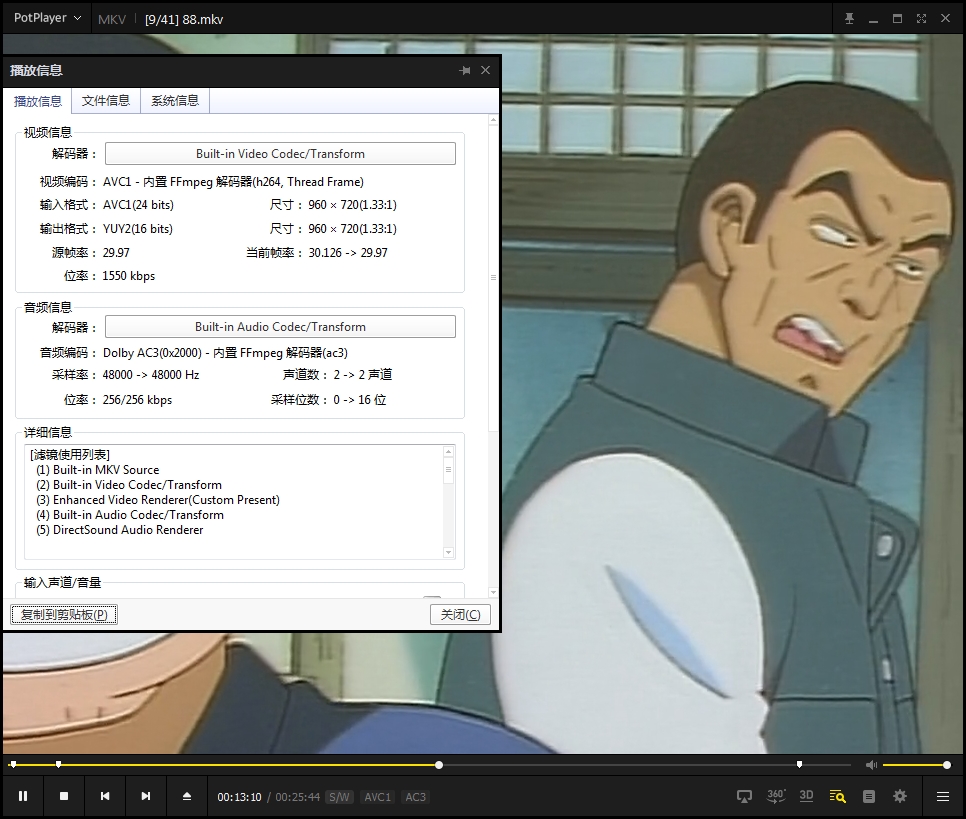Image resolution: width=966 pixels, height=819 pixels.
Task: Click the '256/256 kbps' audio bitrate value
Action: point(137,400)
